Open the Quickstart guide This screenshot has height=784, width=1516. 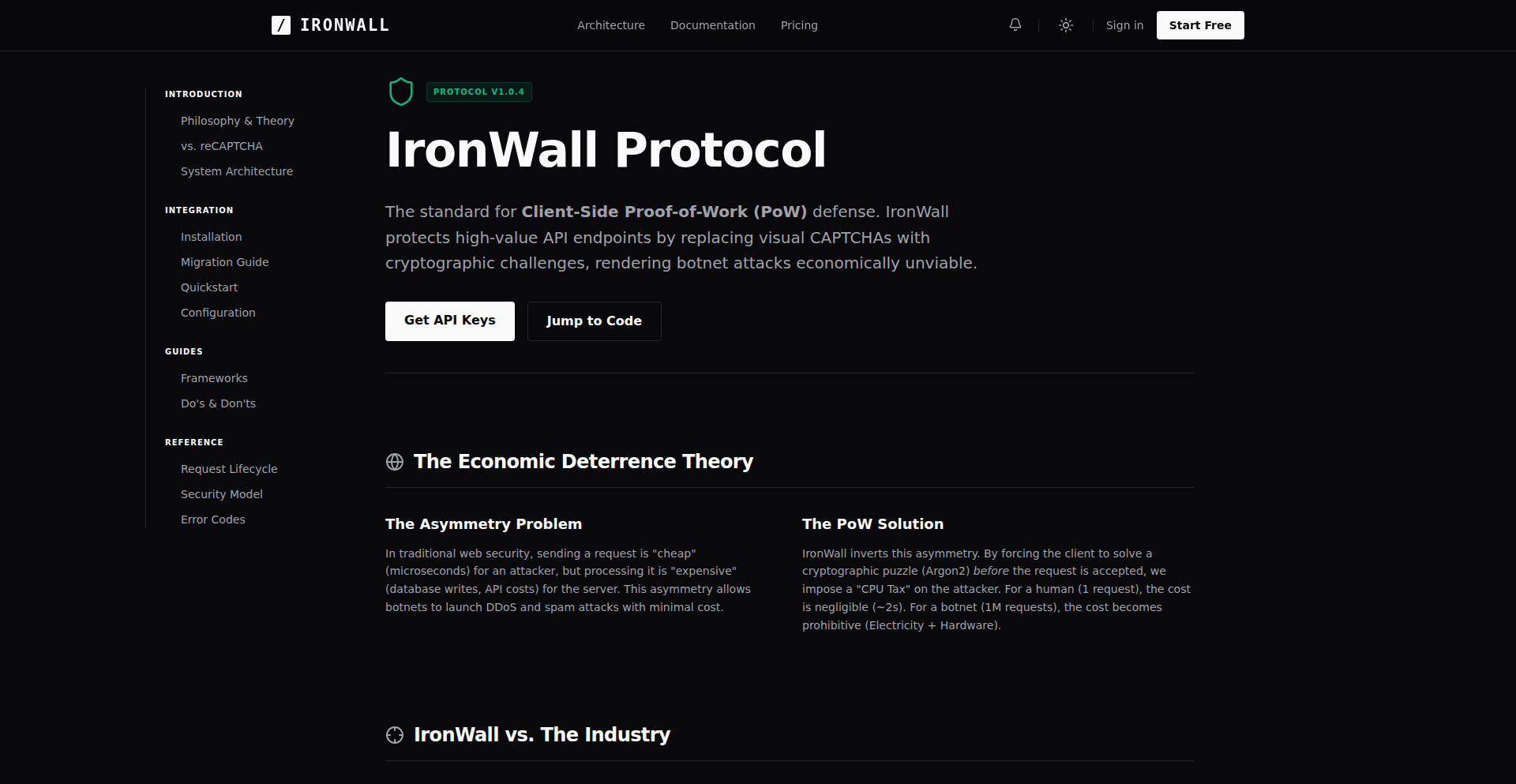click(x=208, y=287)
